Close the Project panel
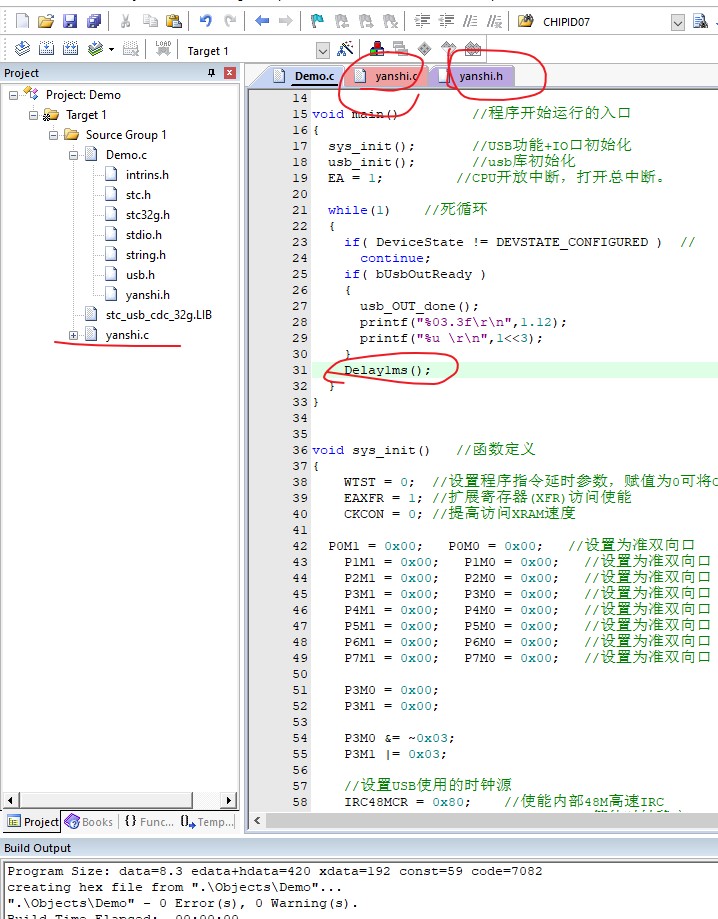The width and height of the screenshot is (718, 919). pos(230,73)
